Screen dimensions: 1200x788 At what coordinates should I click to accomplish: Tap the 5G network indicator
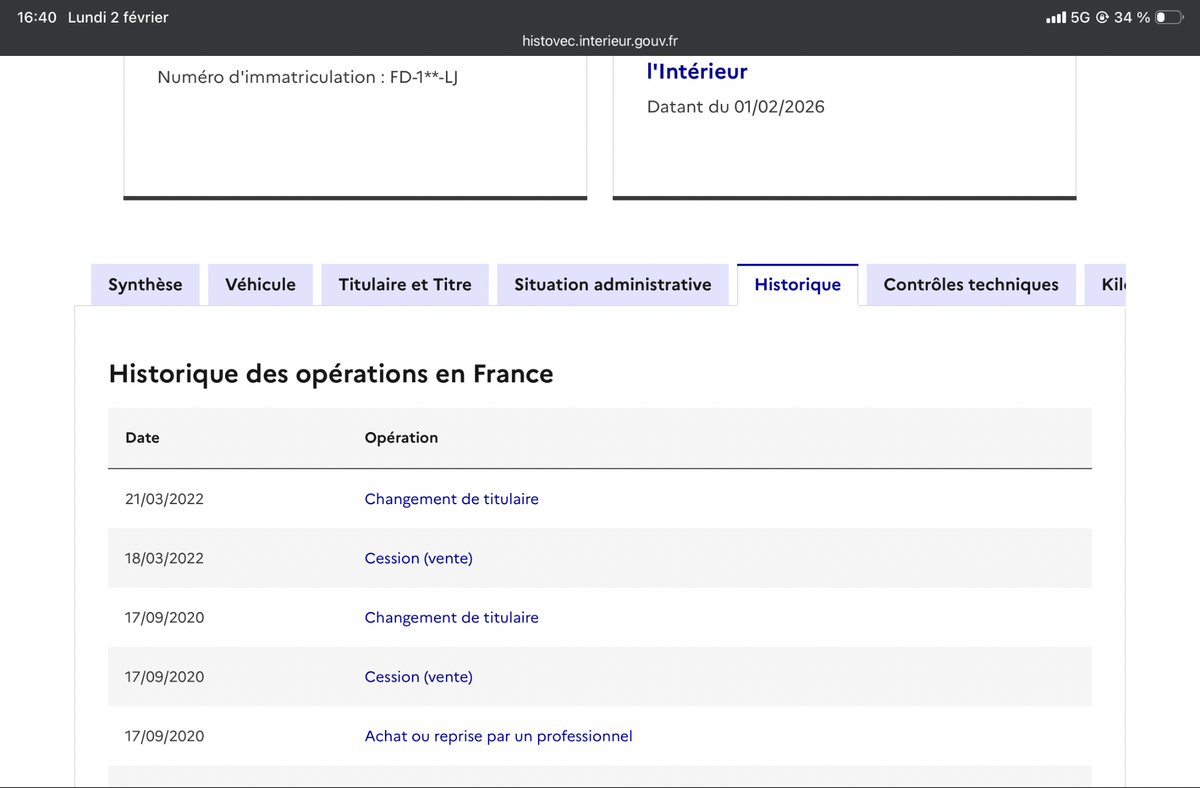[x=1080, y=17]
